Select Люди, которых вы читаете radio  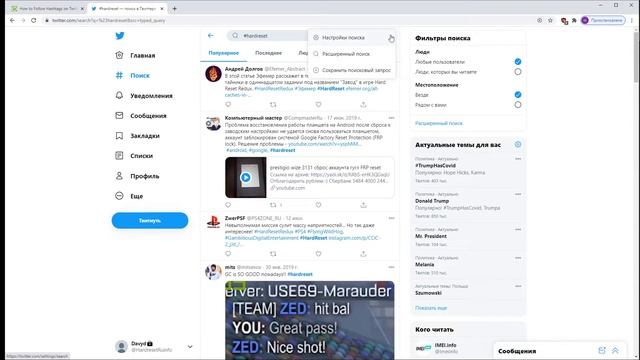[x=518, y=72]
